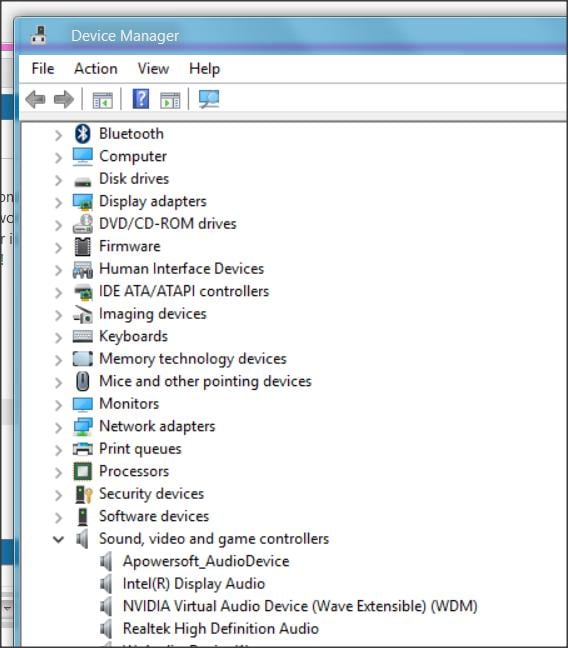
Task: Expand the Imaging devices node
Action: click(x=59, y=315)
